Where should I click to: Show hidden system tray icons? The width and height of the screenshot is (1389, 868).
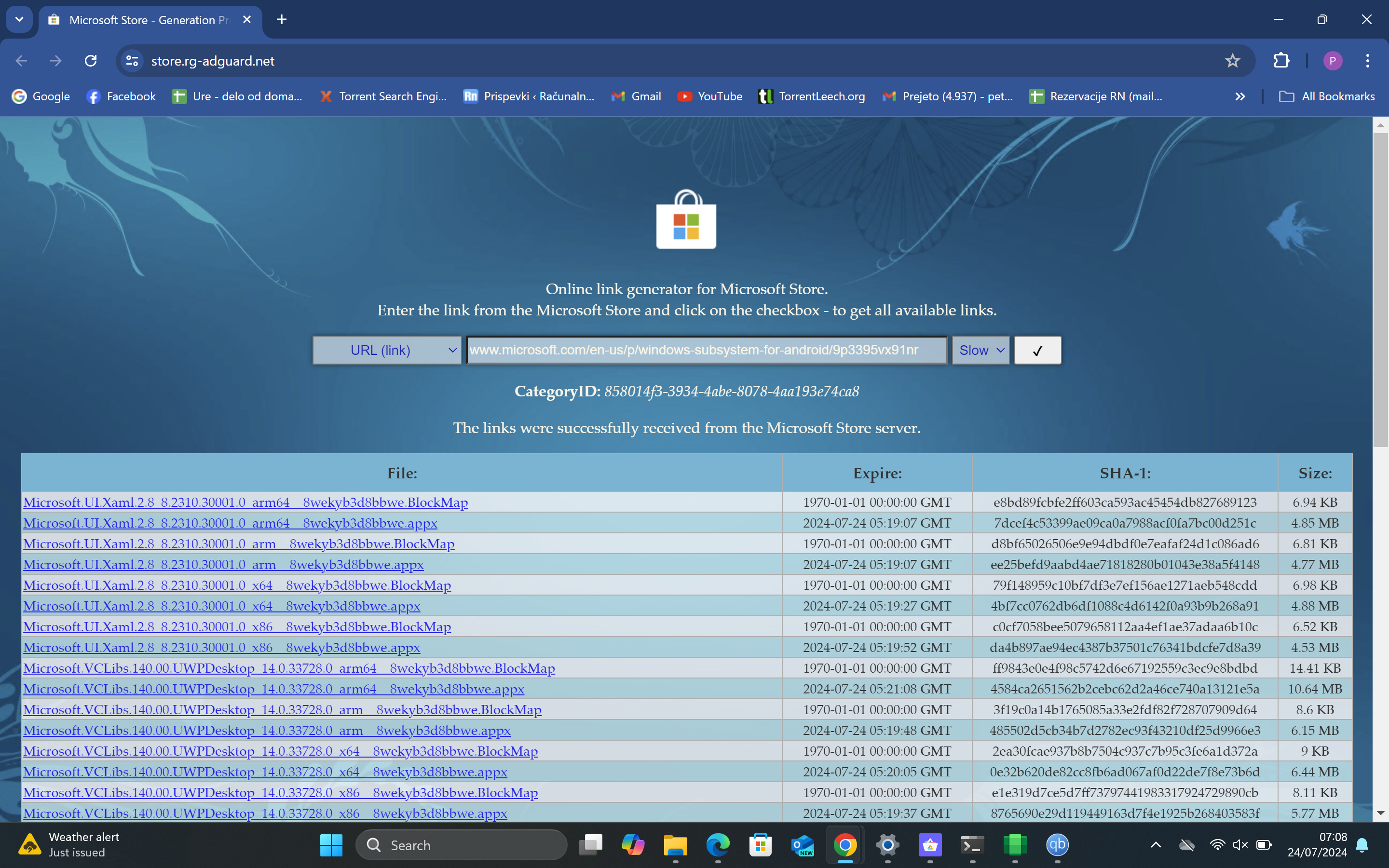pyautogui.click(x=1156, y=845)
